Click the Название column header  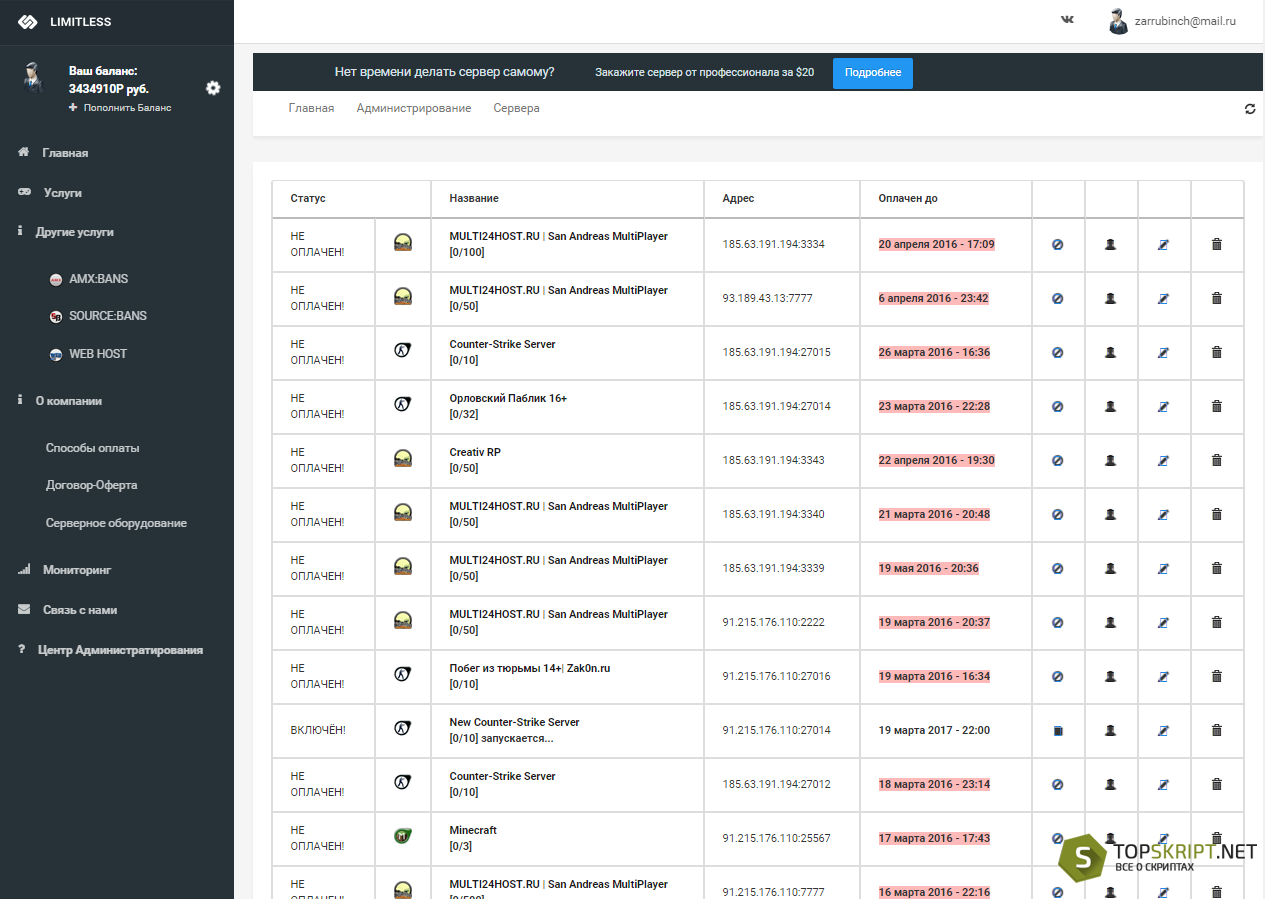click(x=474, y=198)
